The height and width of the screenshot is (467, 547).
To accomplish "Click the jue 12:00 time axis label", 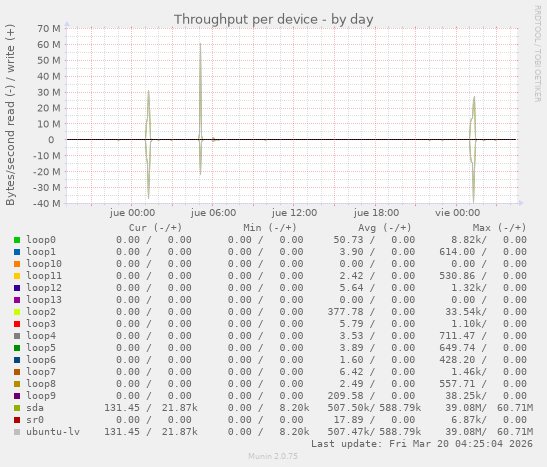I will tap(294, 213).
